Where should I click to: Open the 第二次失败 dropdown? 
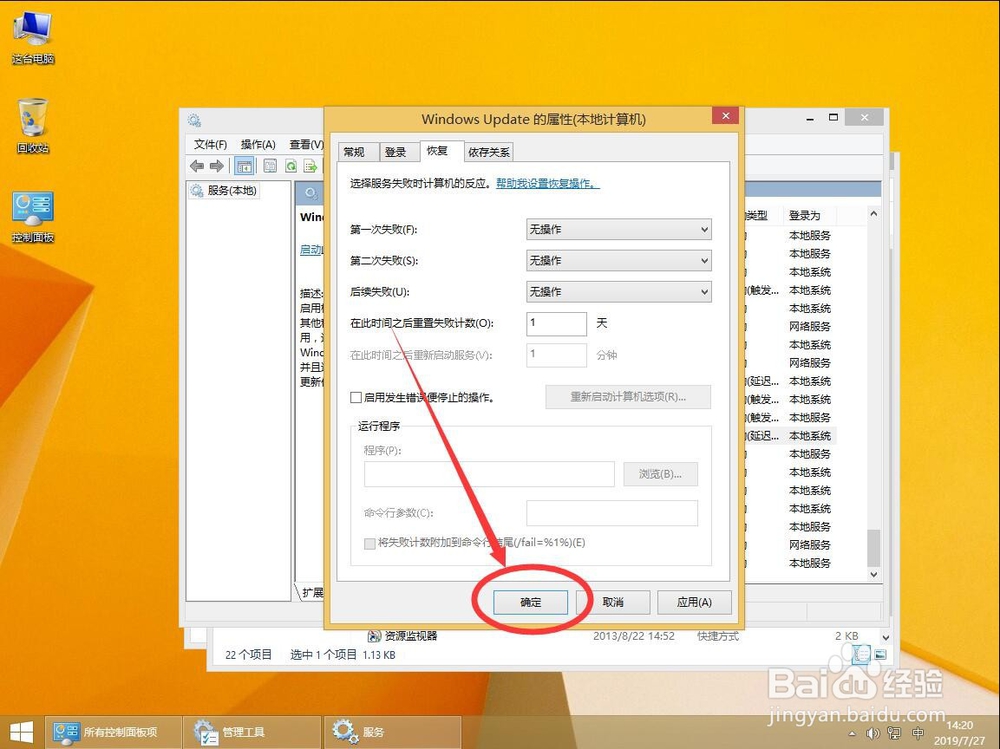click(x=619, y=260)
